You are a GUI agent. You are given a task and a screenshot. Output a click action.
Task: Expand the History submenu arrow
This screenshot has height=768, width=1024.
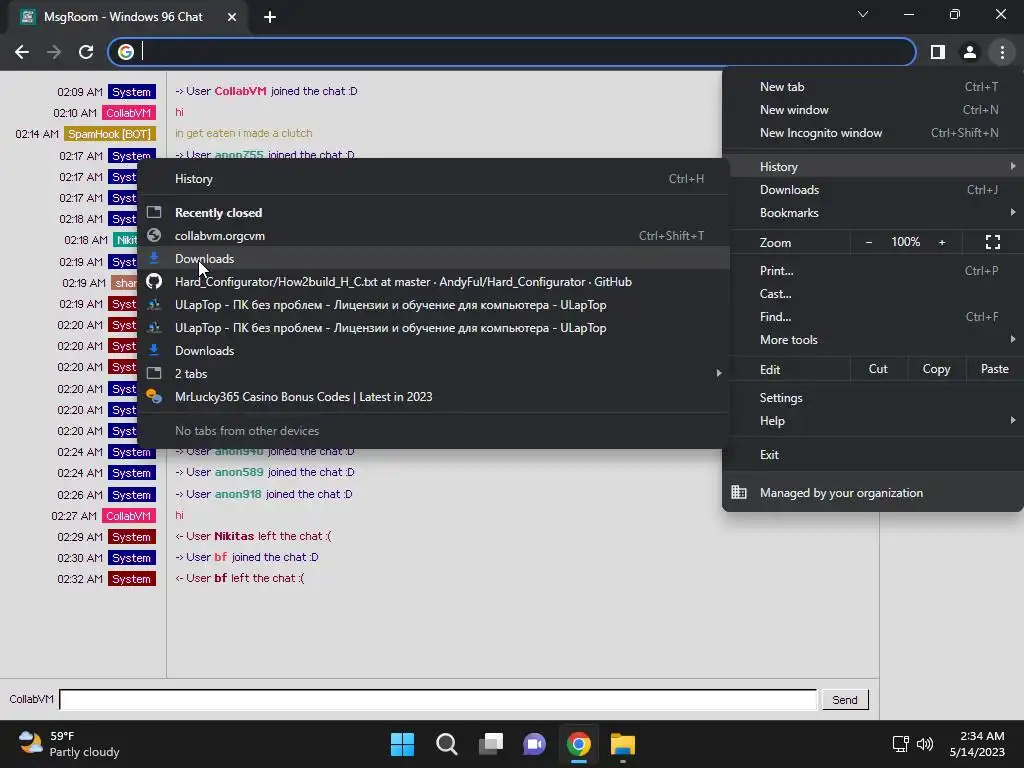(1012, 167)
